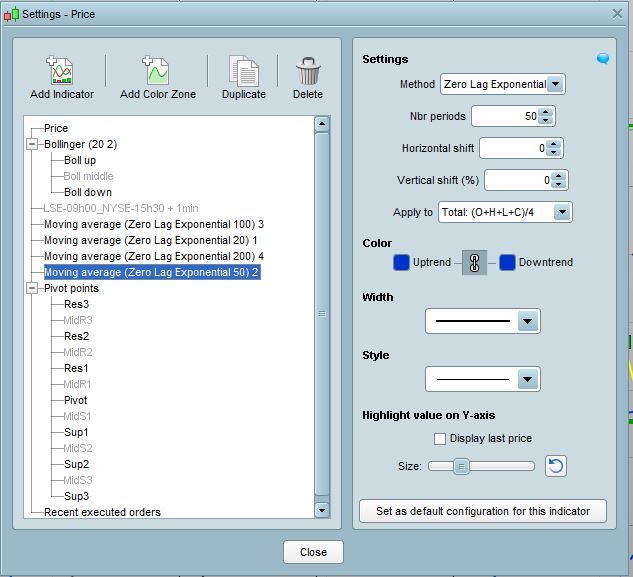The width and height of the screenshot is (633, 577).
Task: Select Moving average Zero Lag Exponential 100
Action: 154,225
